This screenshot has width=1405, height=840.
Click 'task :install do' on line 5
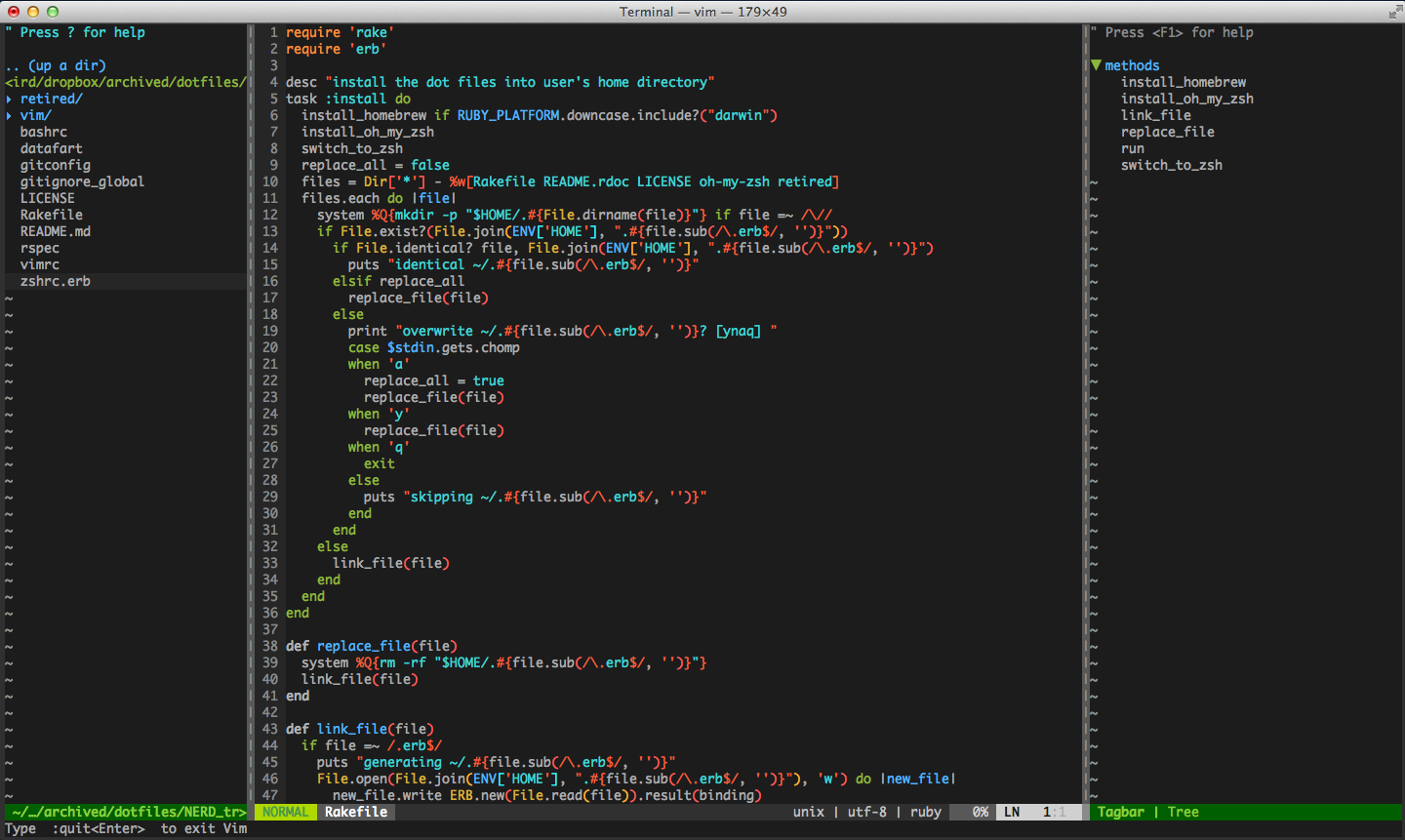[348, 99]
